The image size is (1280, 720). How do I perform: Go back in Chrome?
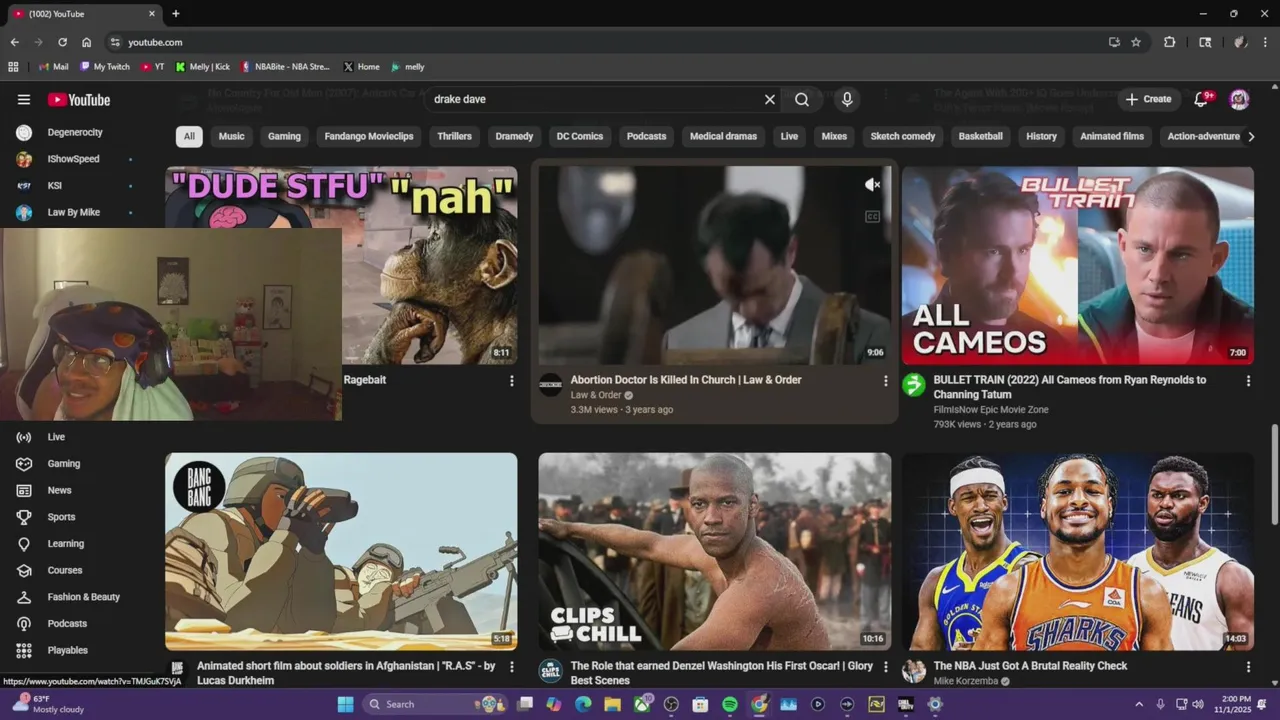tap(14, 42)
